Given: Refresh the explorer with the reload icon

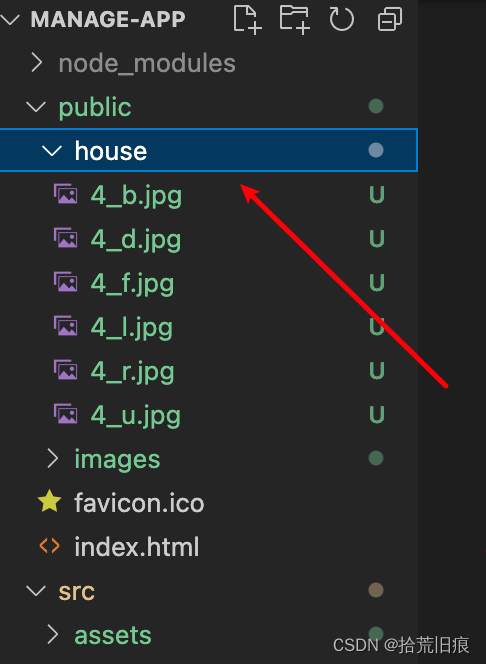Looking at the screenshot, I should [341, 19].
